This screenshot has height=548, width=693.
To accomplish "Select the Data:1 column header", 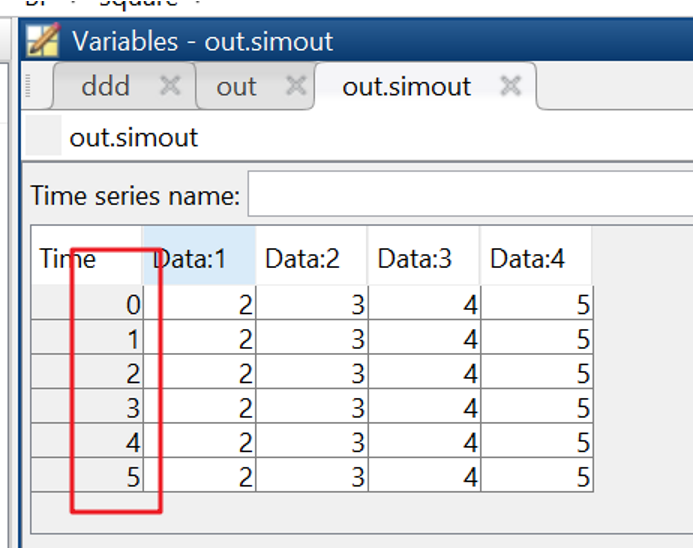I will (x=199, y=259).
